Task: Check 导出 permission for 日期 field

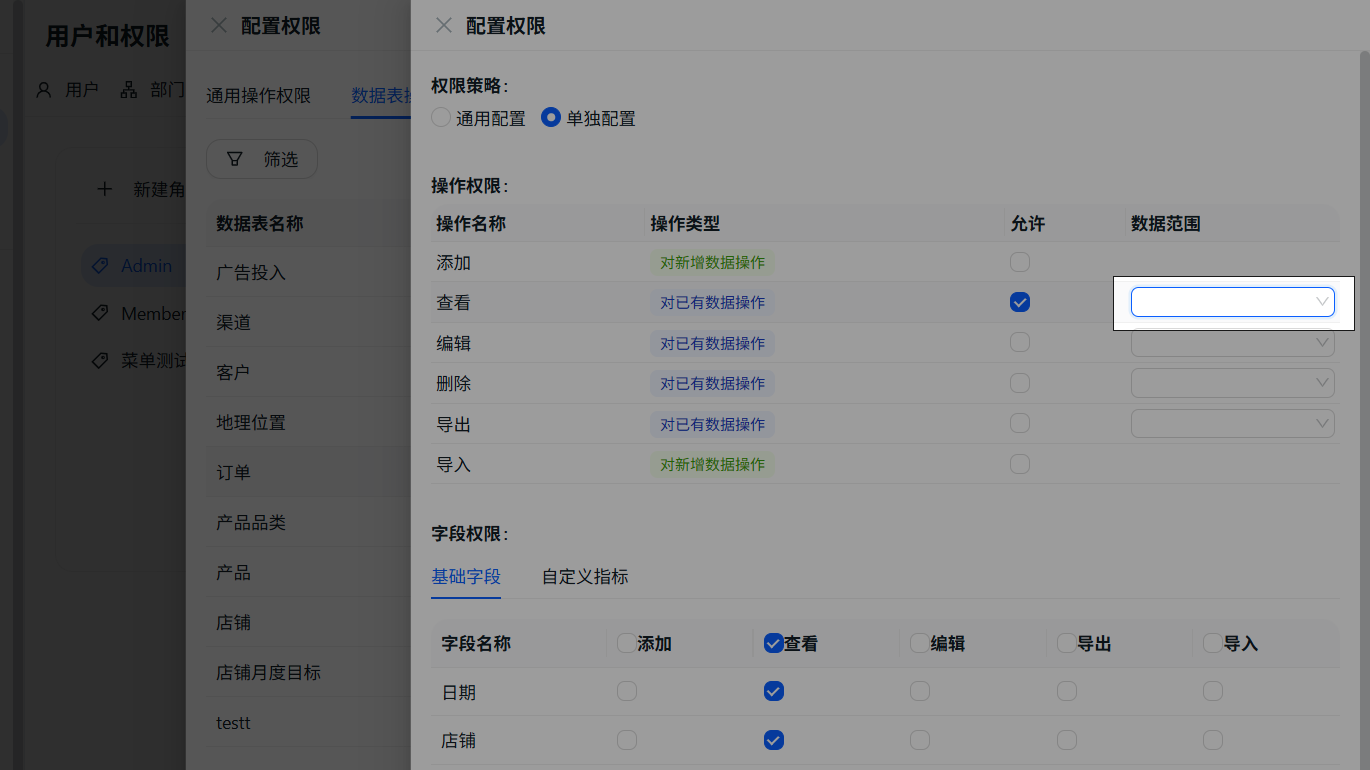Action: click(1067, 691)
